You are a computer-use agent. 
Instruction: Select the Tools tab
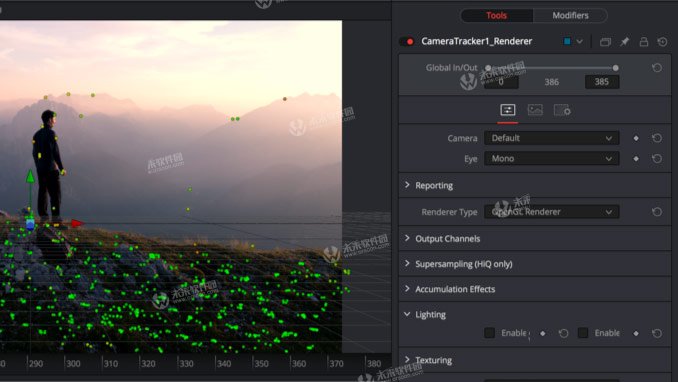[x=496, y=16]
